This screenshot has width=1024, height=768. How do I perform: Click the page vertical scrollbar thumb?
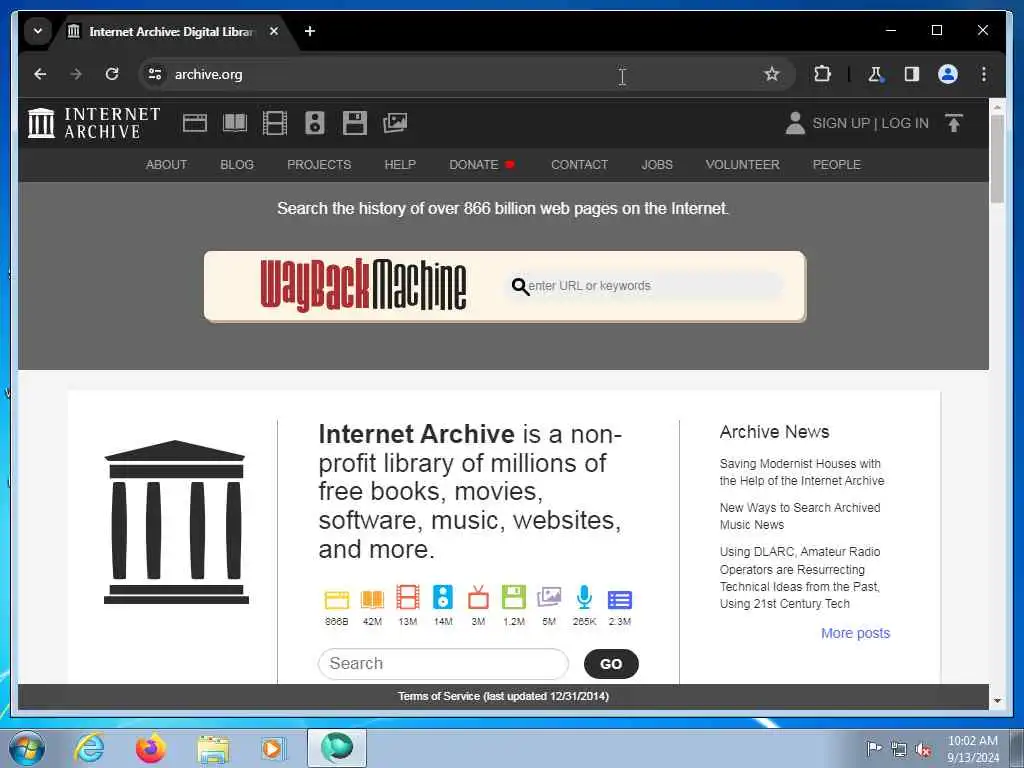(997, 158)
